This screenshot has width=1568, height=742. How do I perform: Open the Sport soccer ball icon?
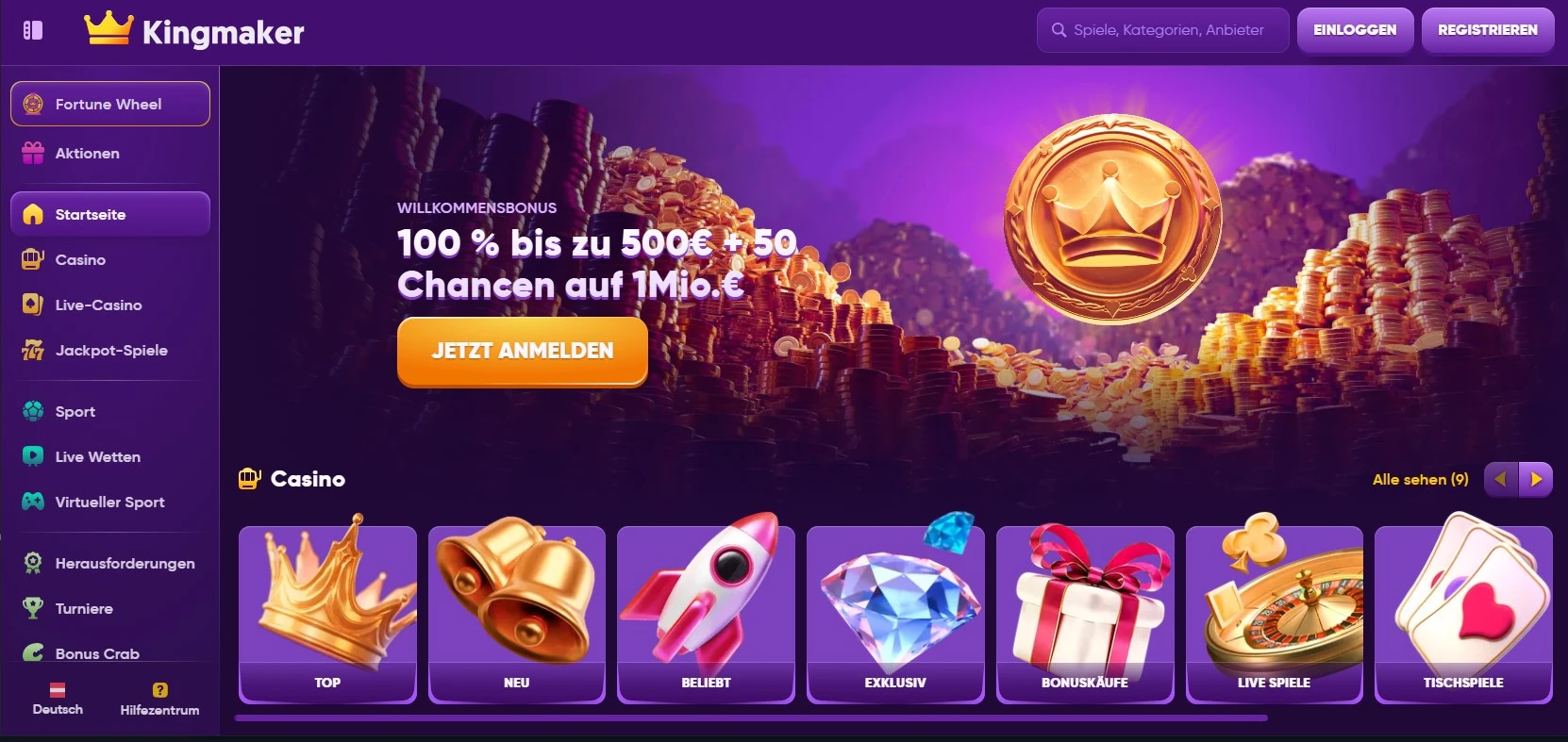point(33,411)
